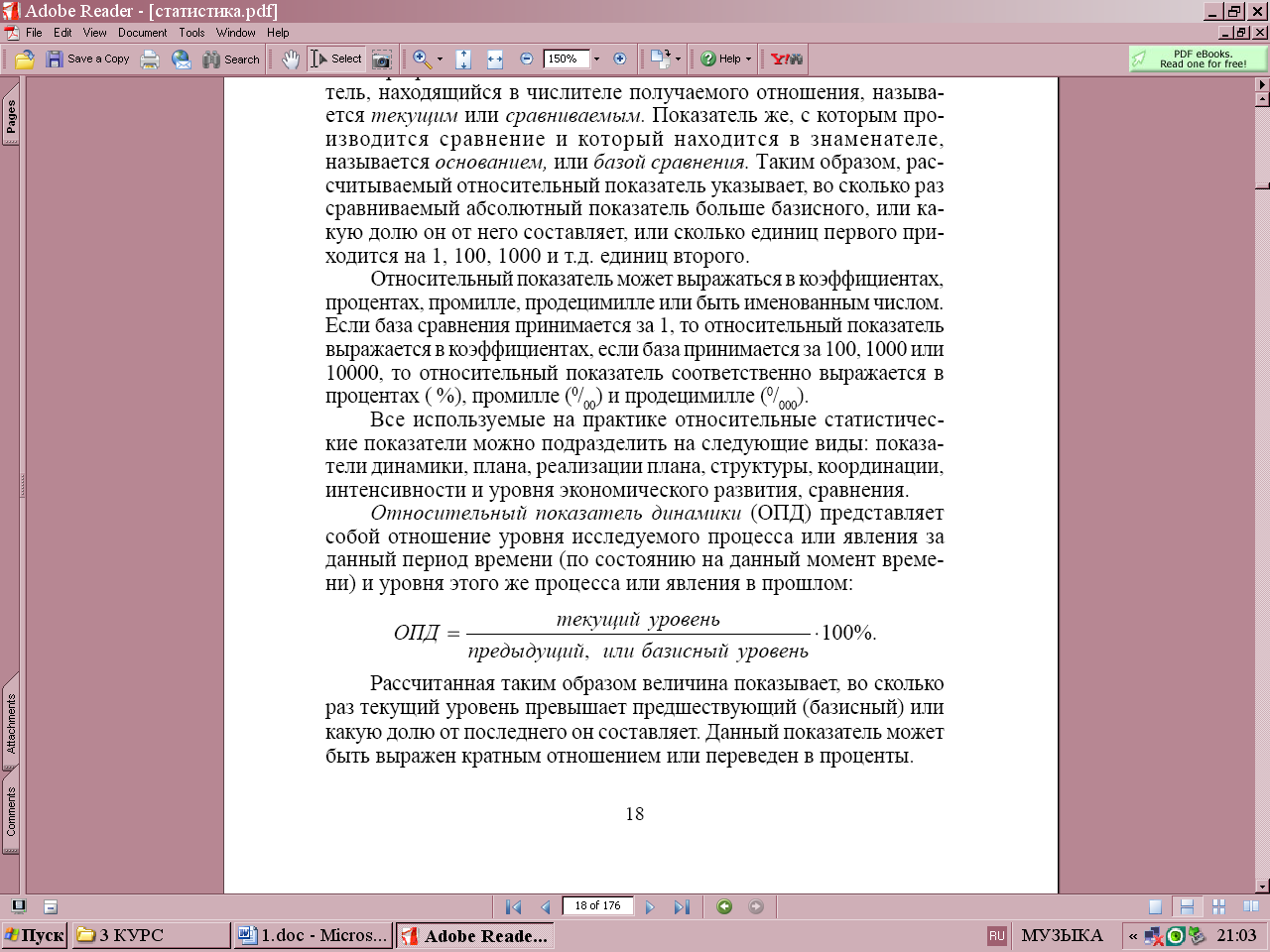The image size is (1270, 952).
Task: Expand hidden tray icons chevron
Action: (1132, 935)
